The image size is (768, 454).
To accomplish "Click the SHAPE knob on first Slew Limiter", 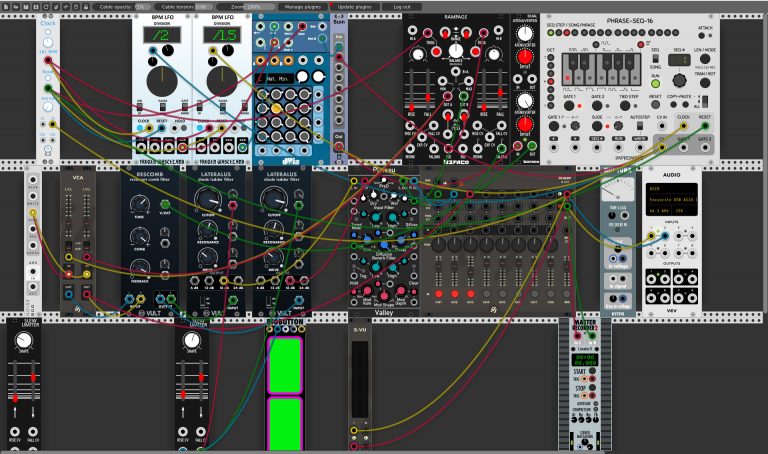I will point(24,340).
